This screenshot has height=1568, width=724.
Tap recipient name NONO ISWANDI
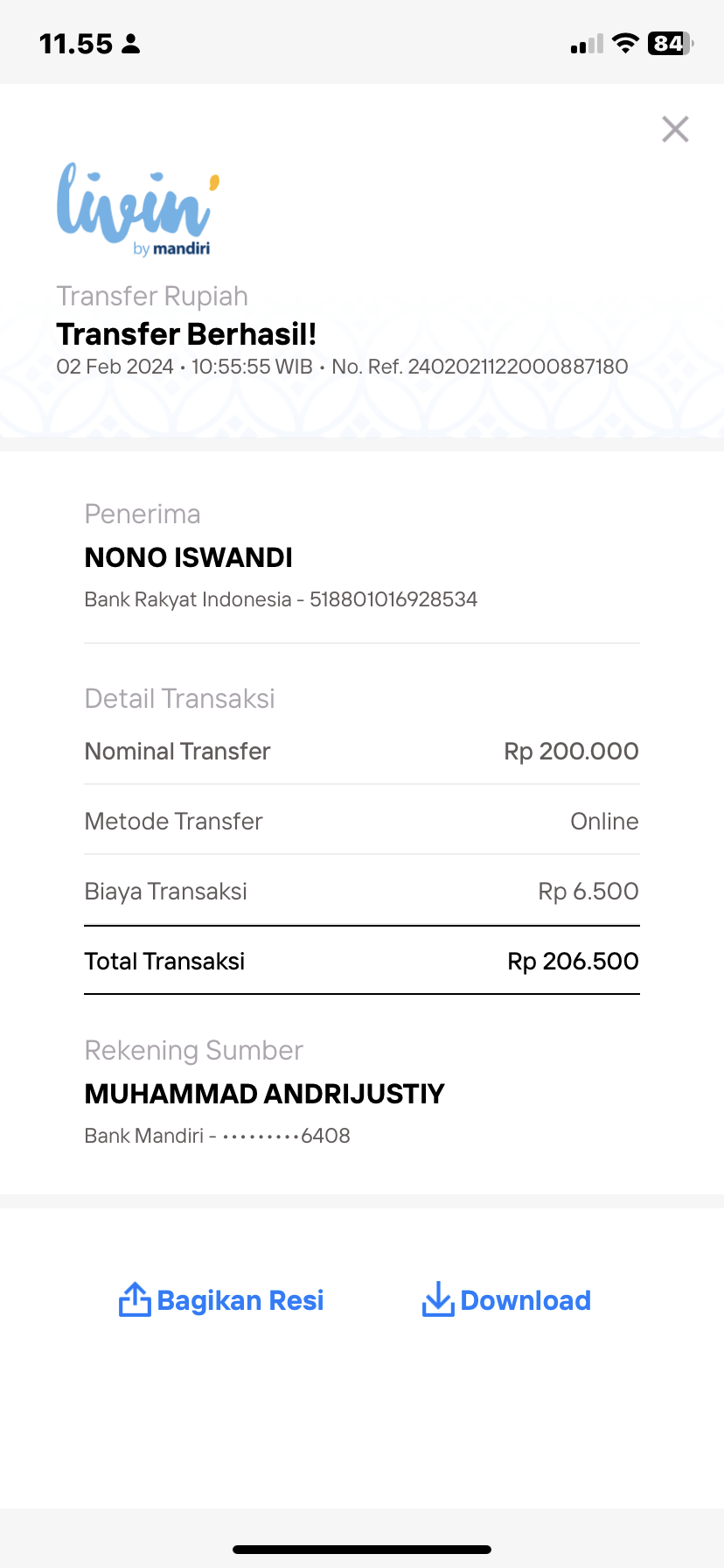click(189, 557)
